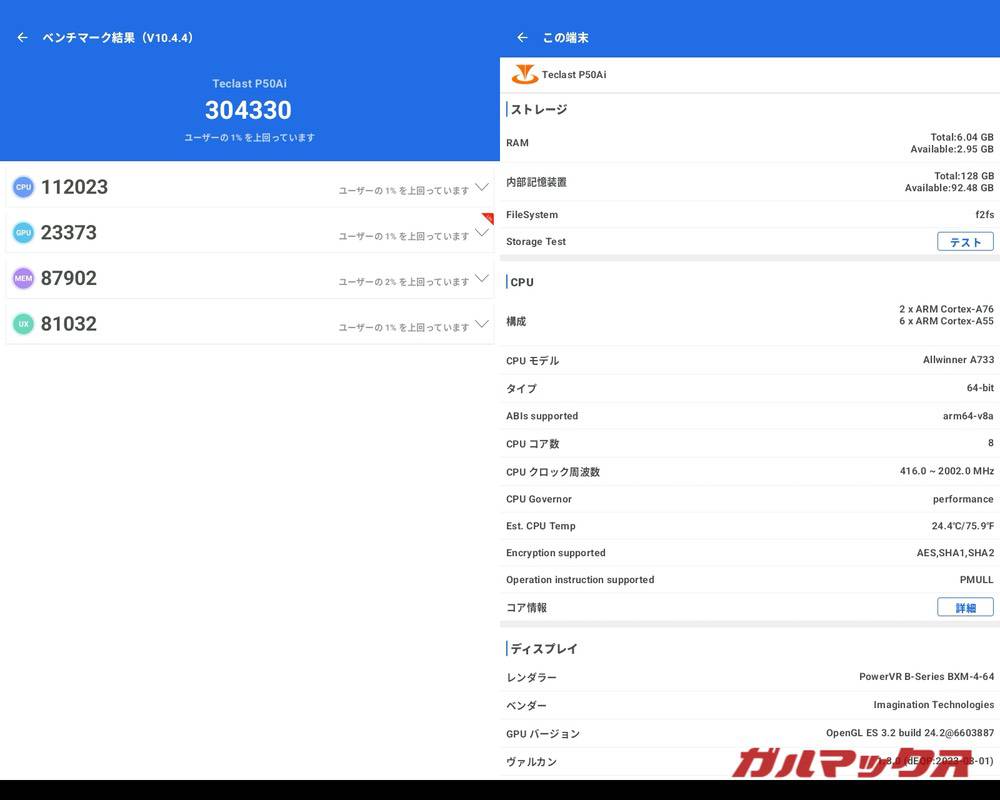Expand the MEM score details chevron
Viewport: 1000px width, 800px height.
(x=483, y=278)
